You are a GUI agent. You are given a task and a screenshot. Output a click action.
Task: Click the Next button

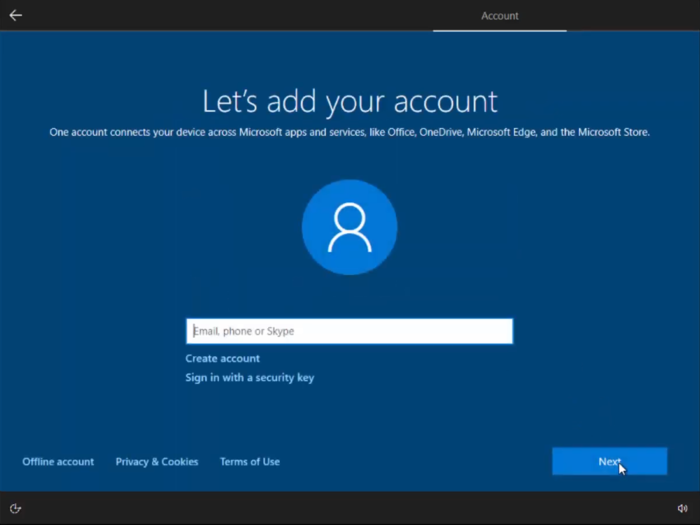point(609,461)
